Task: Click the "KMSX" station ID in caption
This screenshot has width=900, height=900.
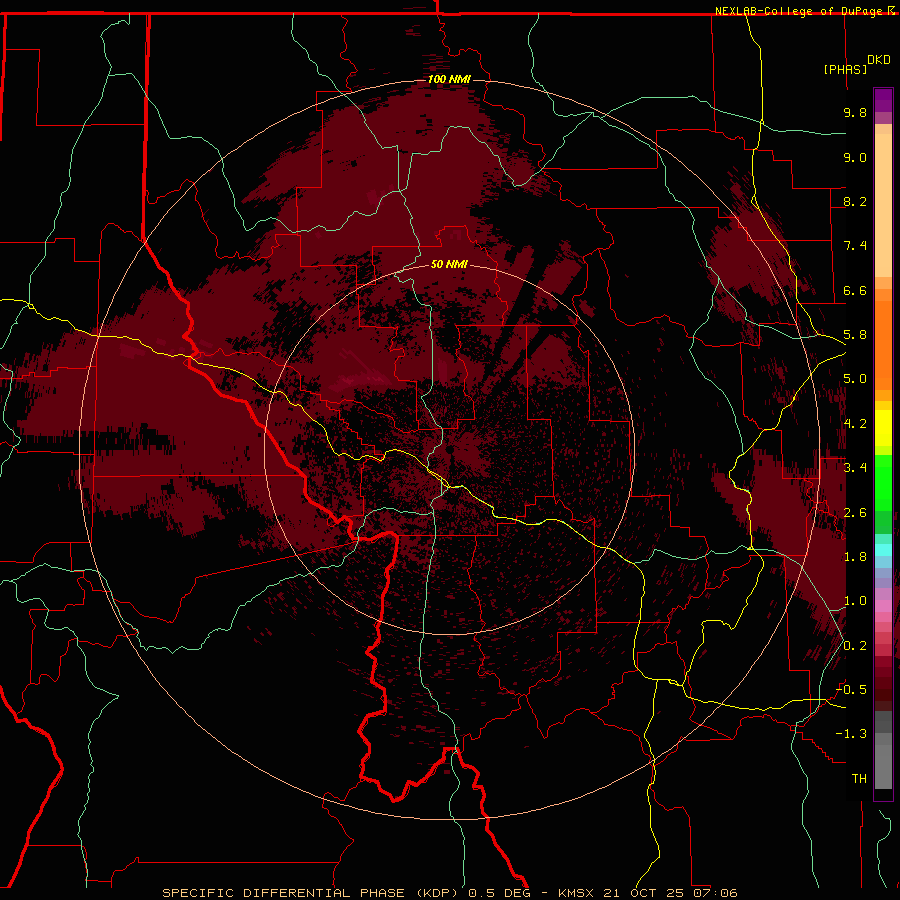Action: [x=575, y=893]
